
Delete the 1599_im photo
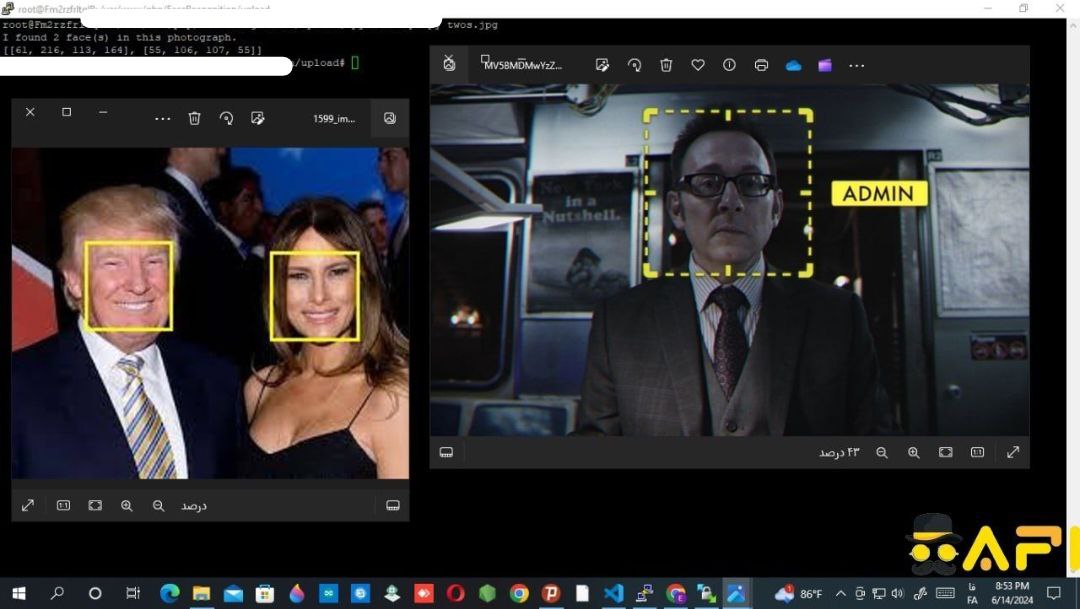click(x=194, y=118)
